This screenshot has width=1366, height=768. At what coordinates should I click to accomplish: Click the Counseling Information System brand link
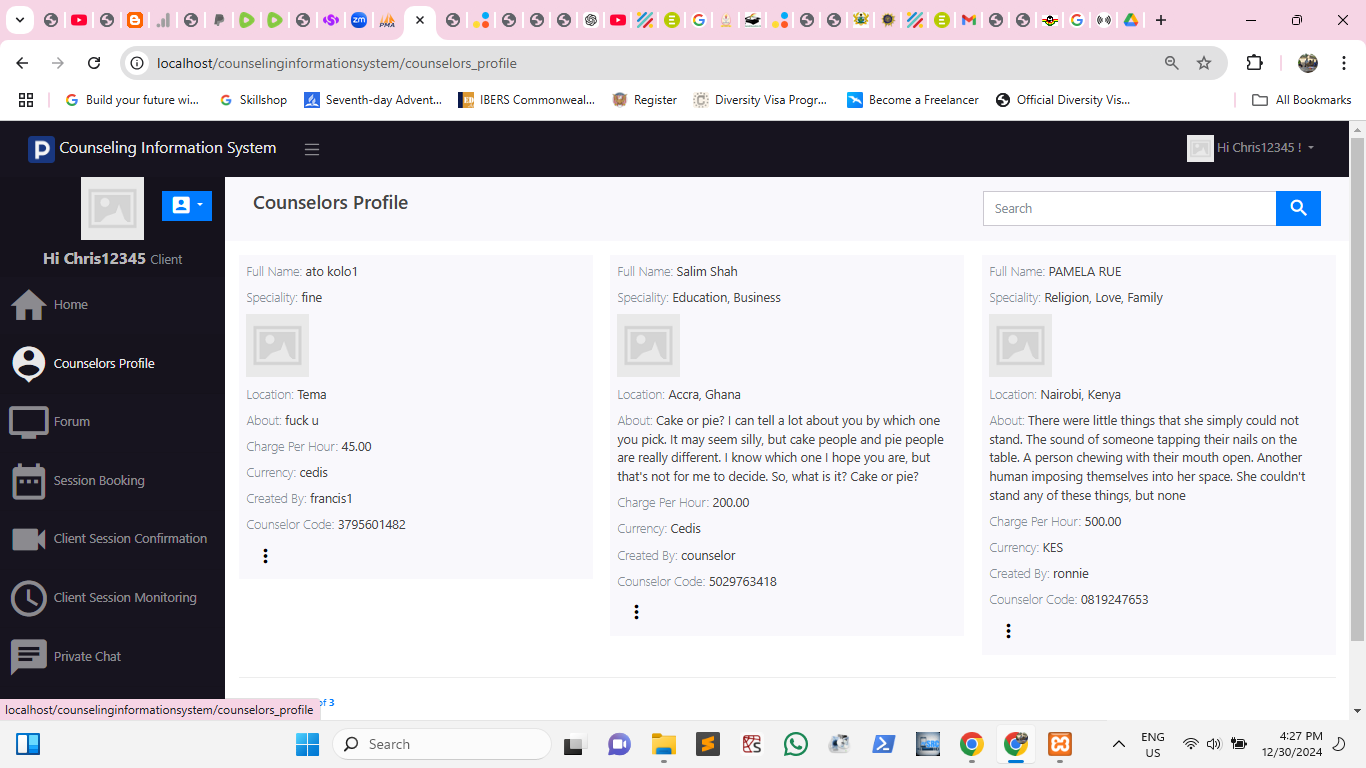(167, 148)
